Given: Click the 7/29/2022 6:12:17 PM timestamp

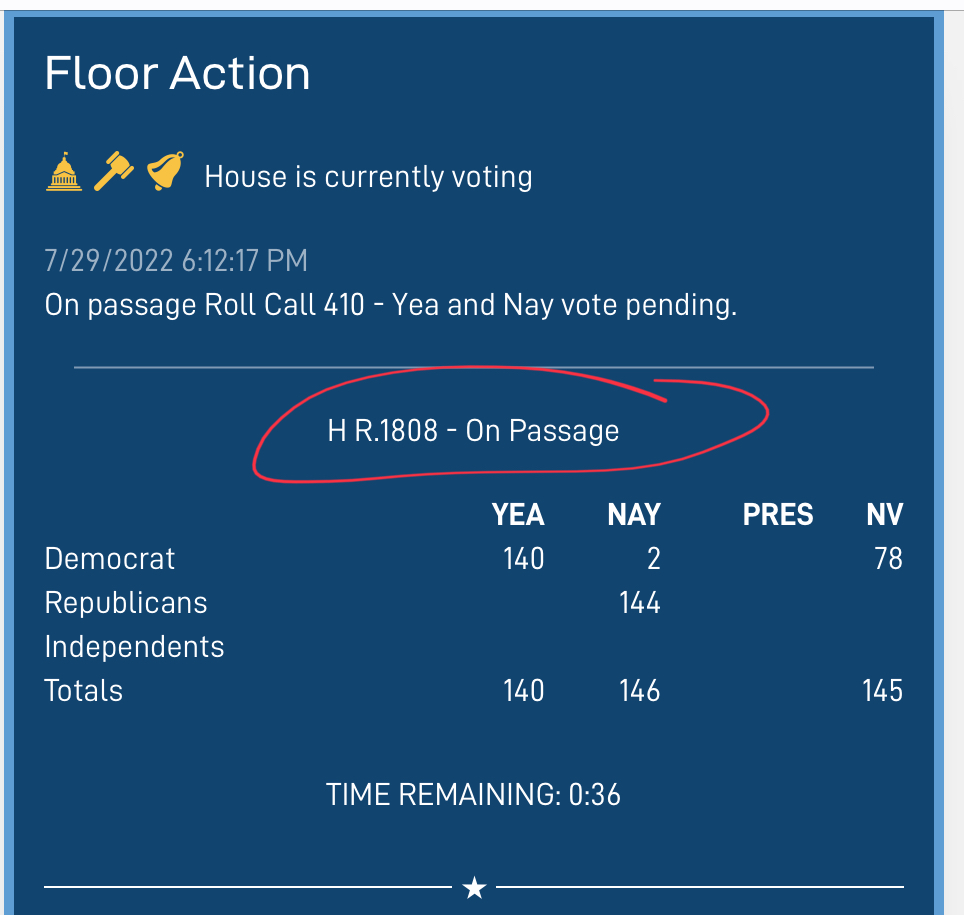Looking at the screenshot, I should (176, 261).
